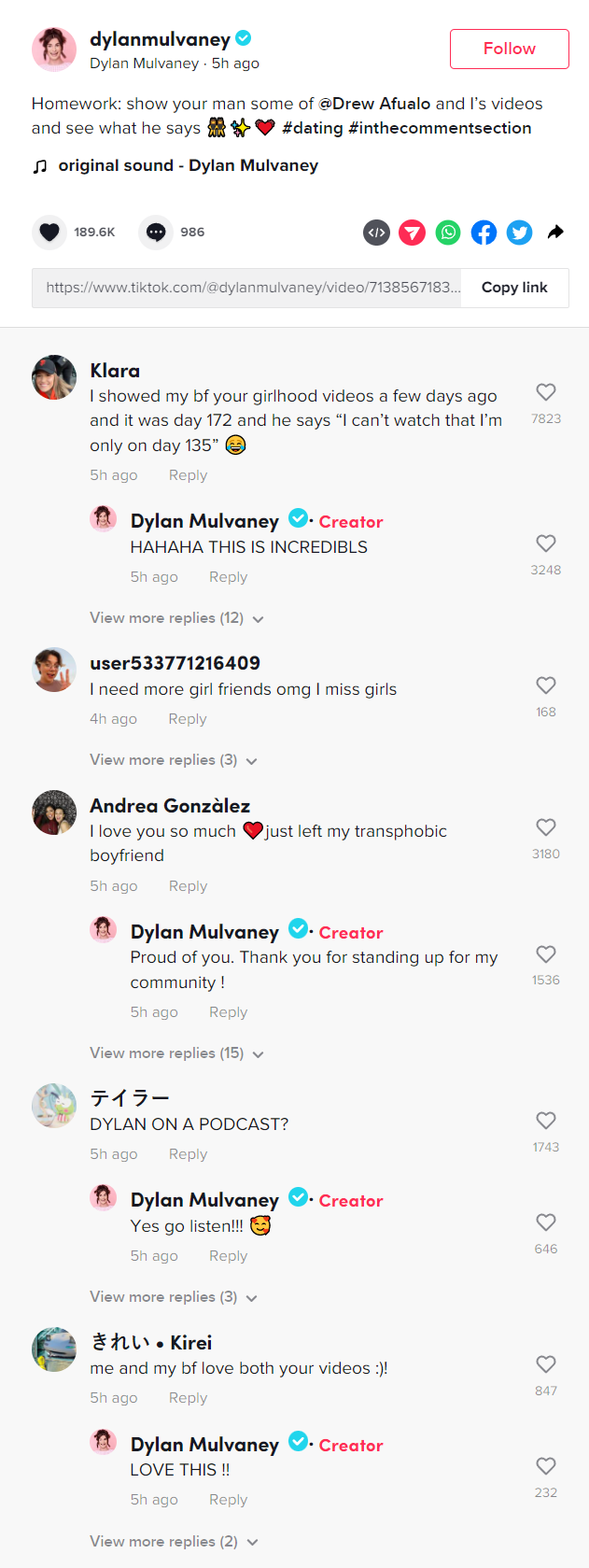Follow dylanmulvaney
The width and height of the screenshot is (589, 1568).
tap(510, 49)
